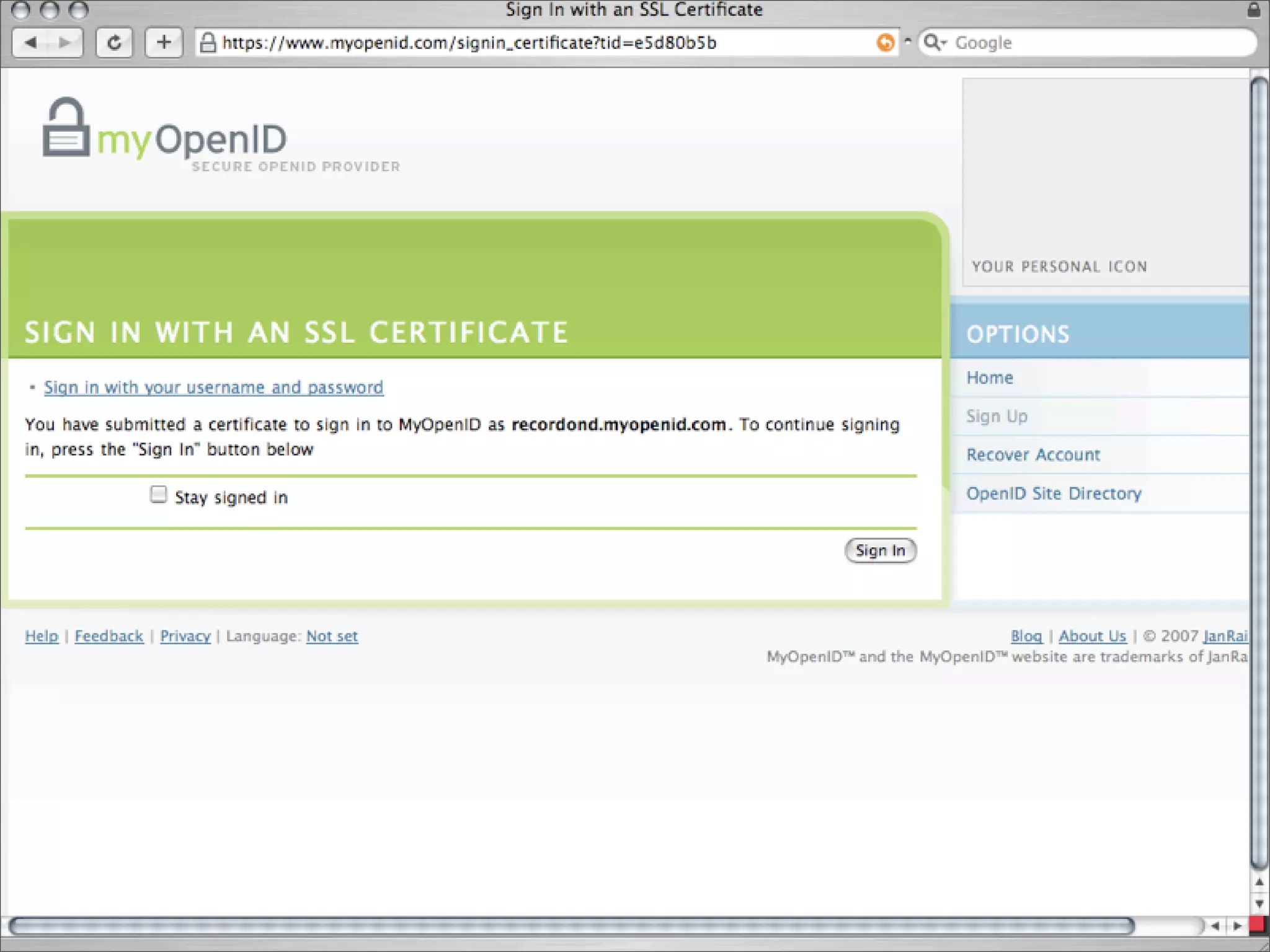
Task: Click the plus Add Bookmark button
Action: pyautogui.click(x=164, y=43)
